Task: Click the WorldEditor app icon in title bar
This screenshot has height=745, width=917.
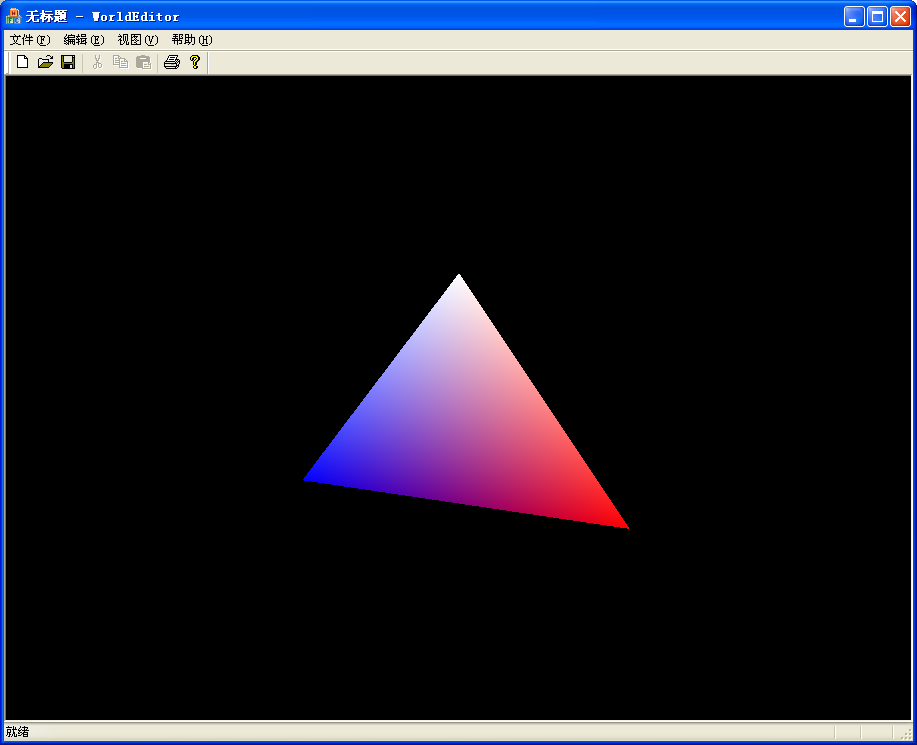Action: [14, 16]
